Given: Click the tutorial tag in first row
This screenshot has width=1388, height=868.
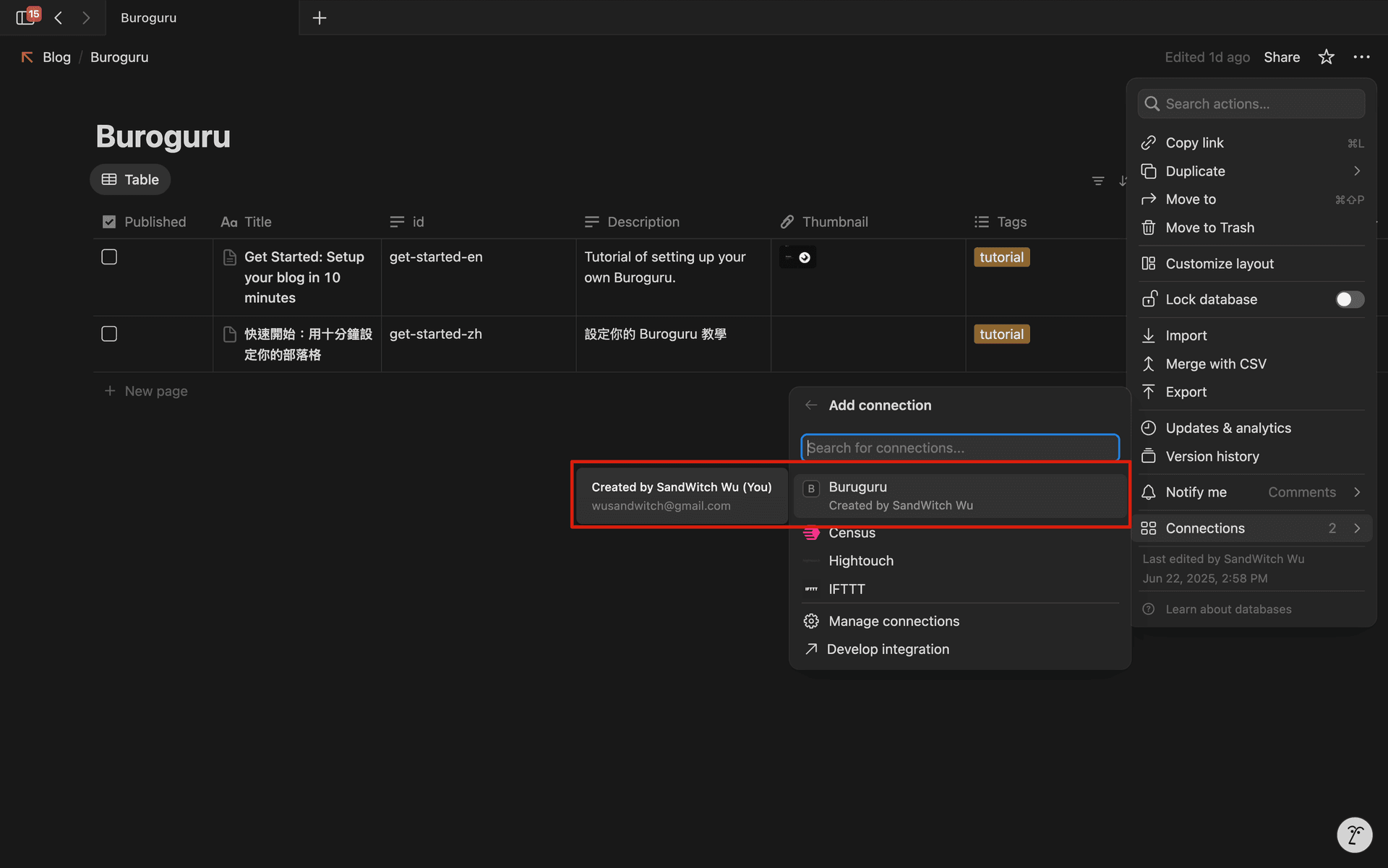Looking at the screenshot, I should tap(1001, 257).
